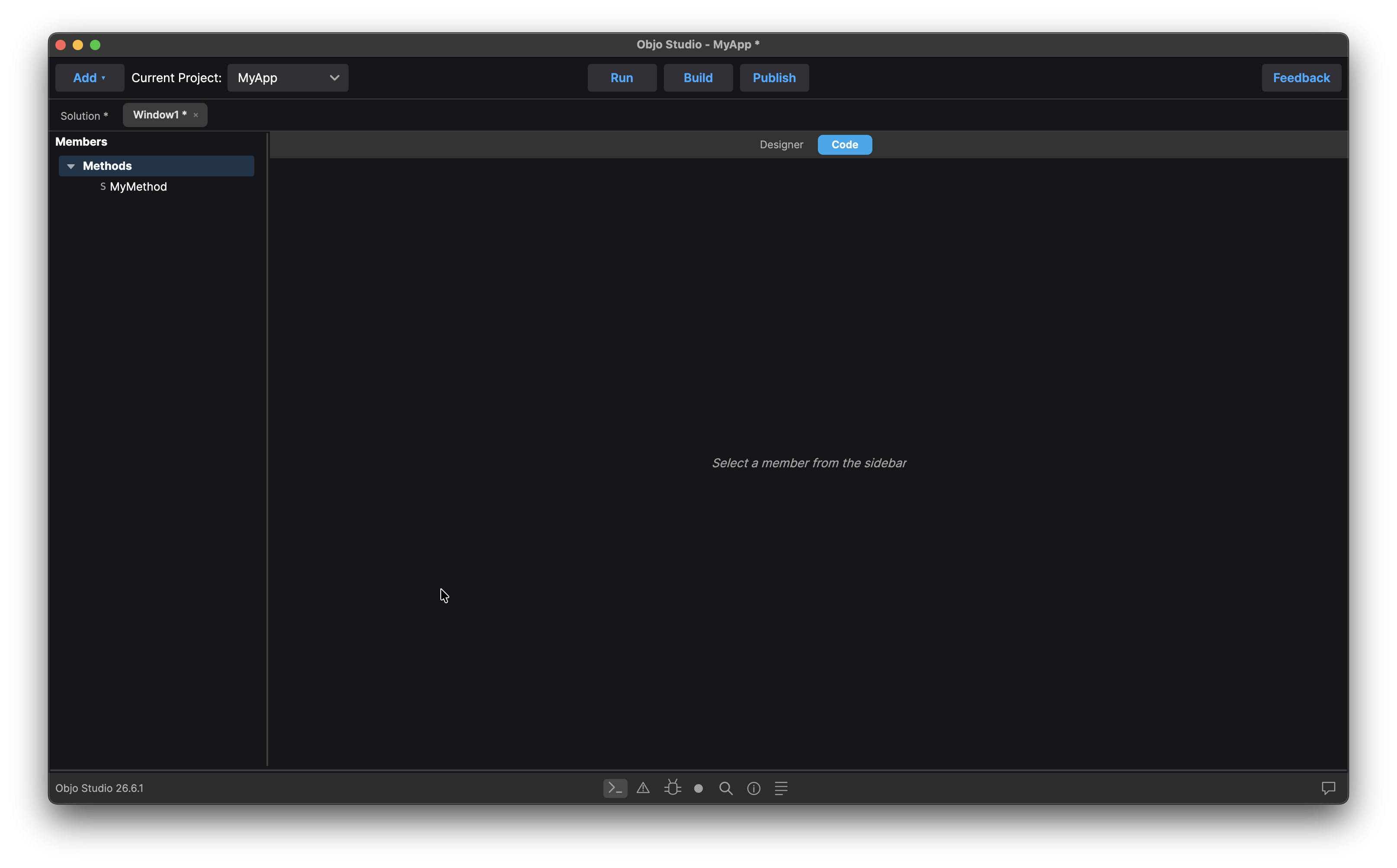Click the Run button
Viewport: 1397px width, 868px height.
tap(622, 77)
